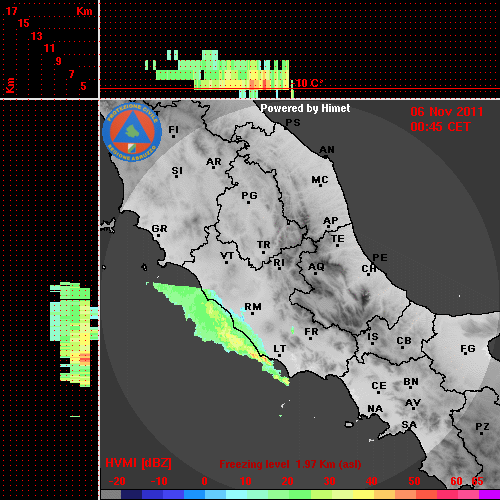Click the RI city label
The image size is (500, 500).
279,263
